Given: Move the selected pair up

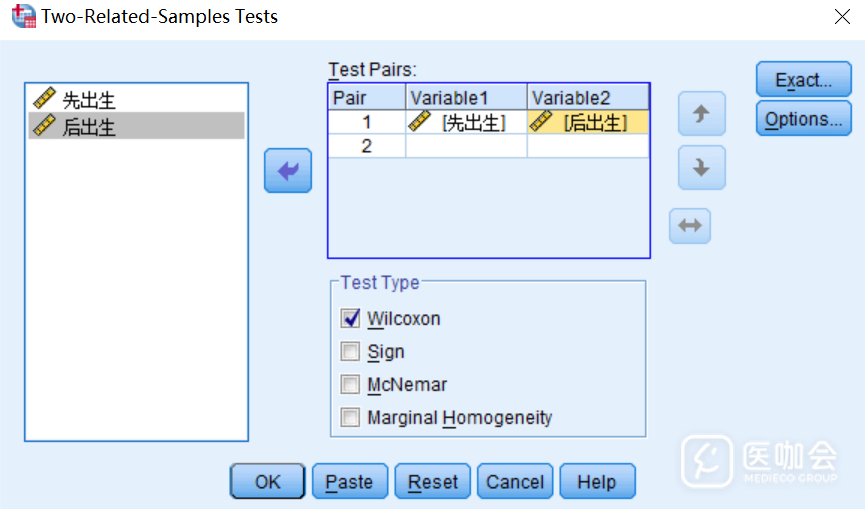Looking at the screenshot, I should pyautogui.click(x=701, y=114).
